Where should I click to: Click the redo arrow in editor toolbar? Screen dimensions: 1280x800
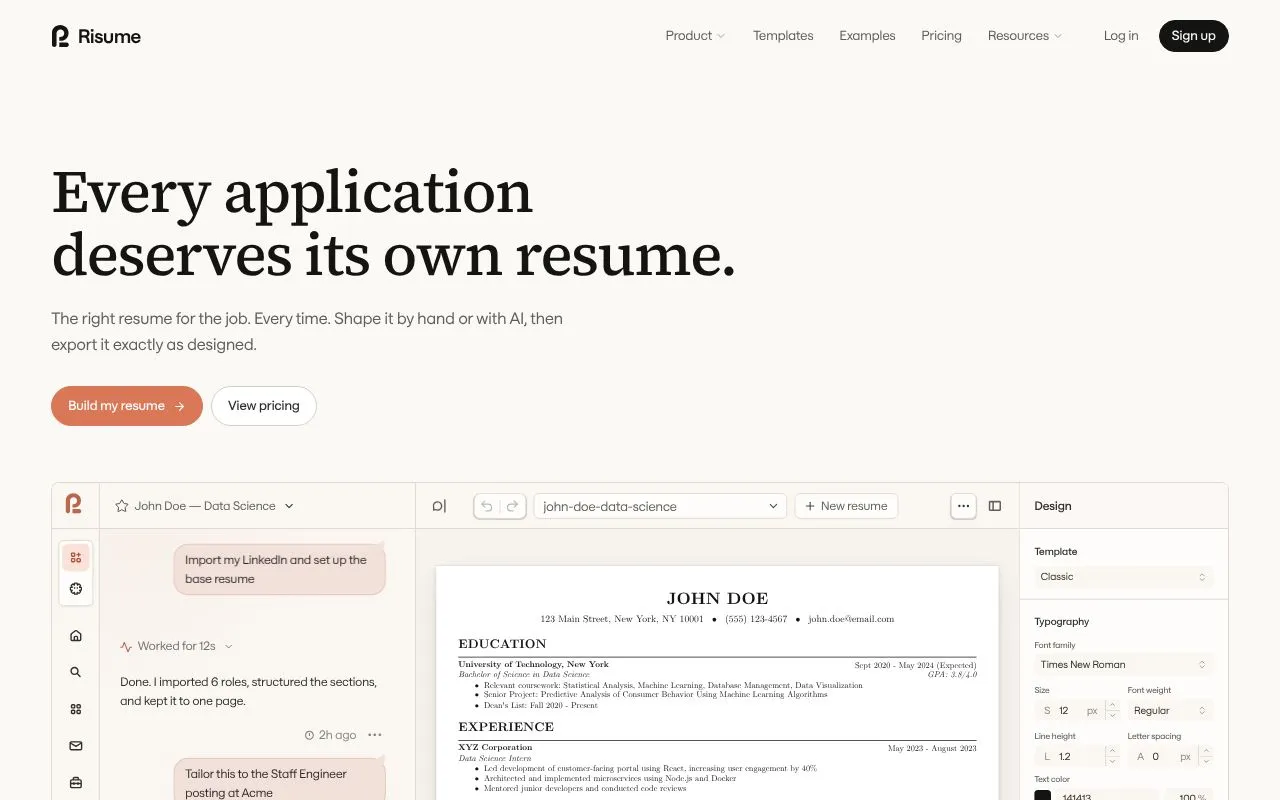coord(513,506)
